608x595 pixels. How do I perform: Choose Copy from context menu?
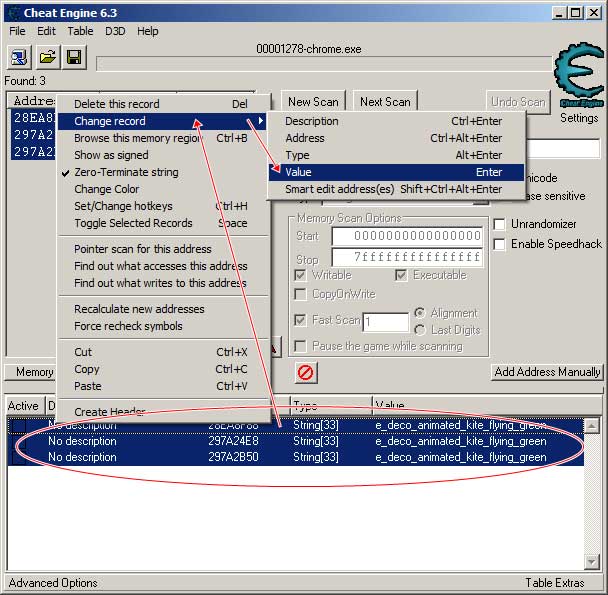163,369
